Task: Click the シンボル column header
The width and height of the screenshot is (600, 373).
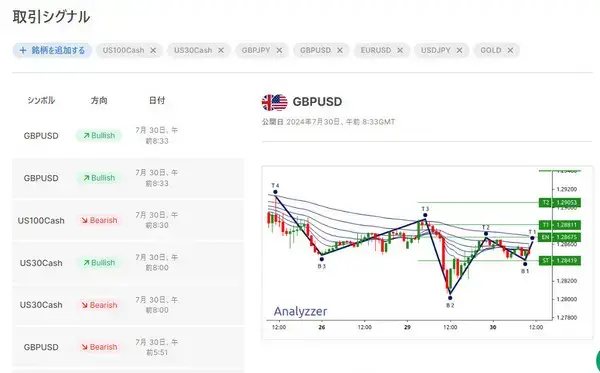Action: pyautogui.click(x=41, y=101)
